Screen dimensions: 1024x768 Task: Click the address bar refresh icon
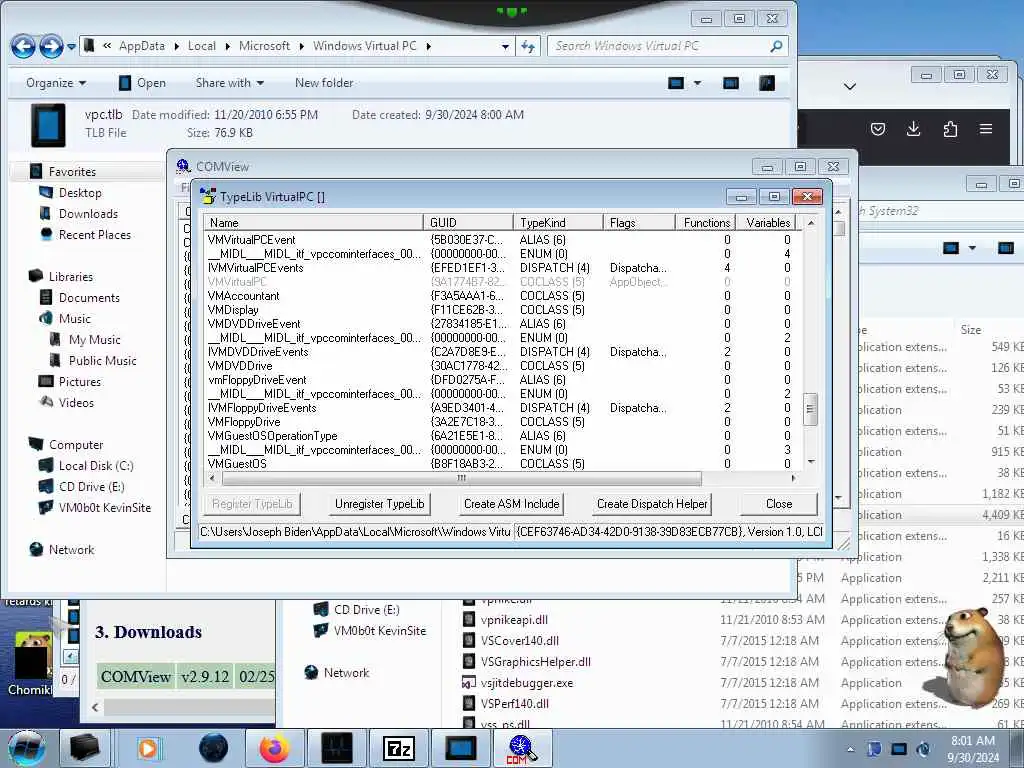click(528, 46)
